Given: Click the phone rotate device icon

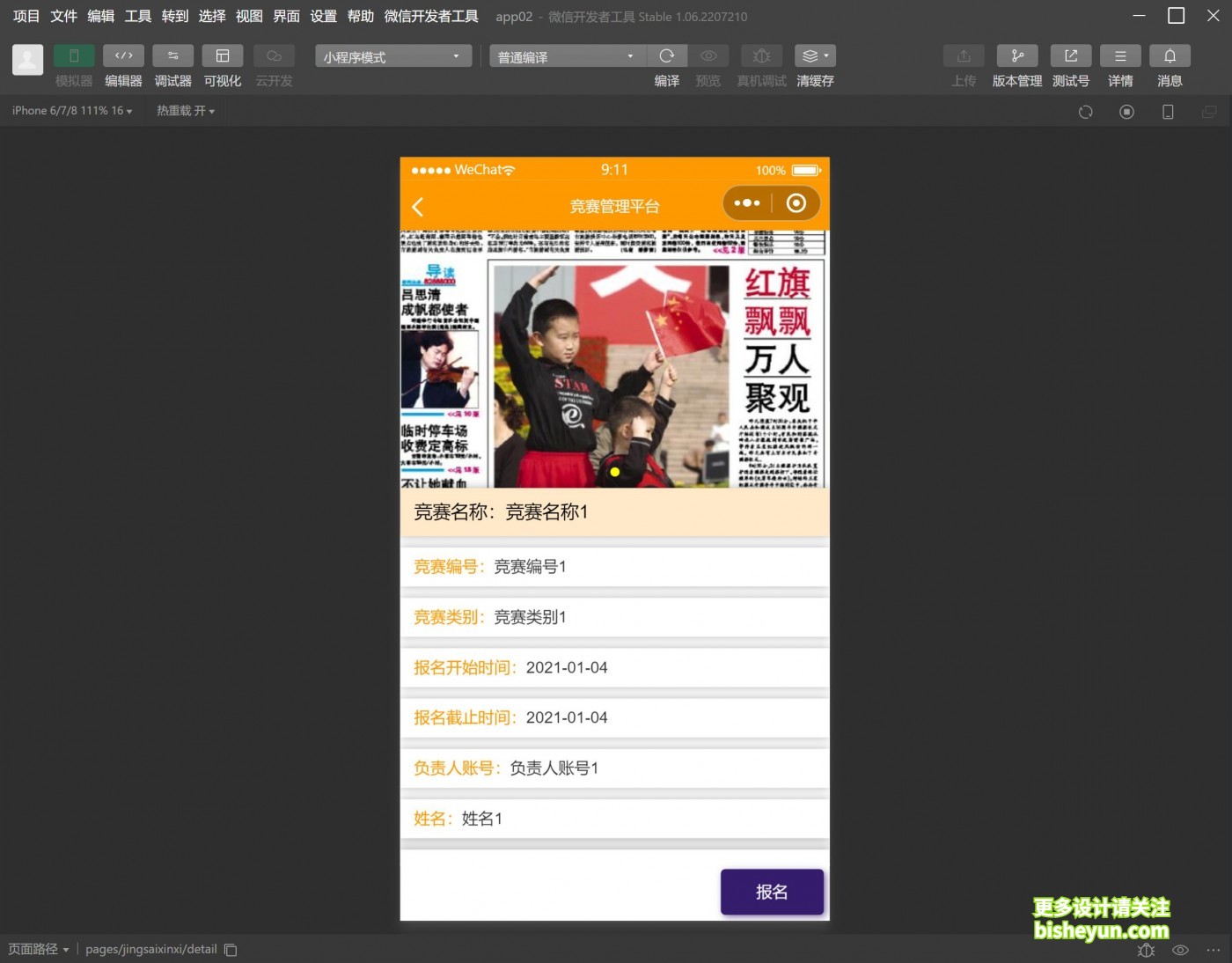Looking at the screenshot, I should [x=1168, y=112].
